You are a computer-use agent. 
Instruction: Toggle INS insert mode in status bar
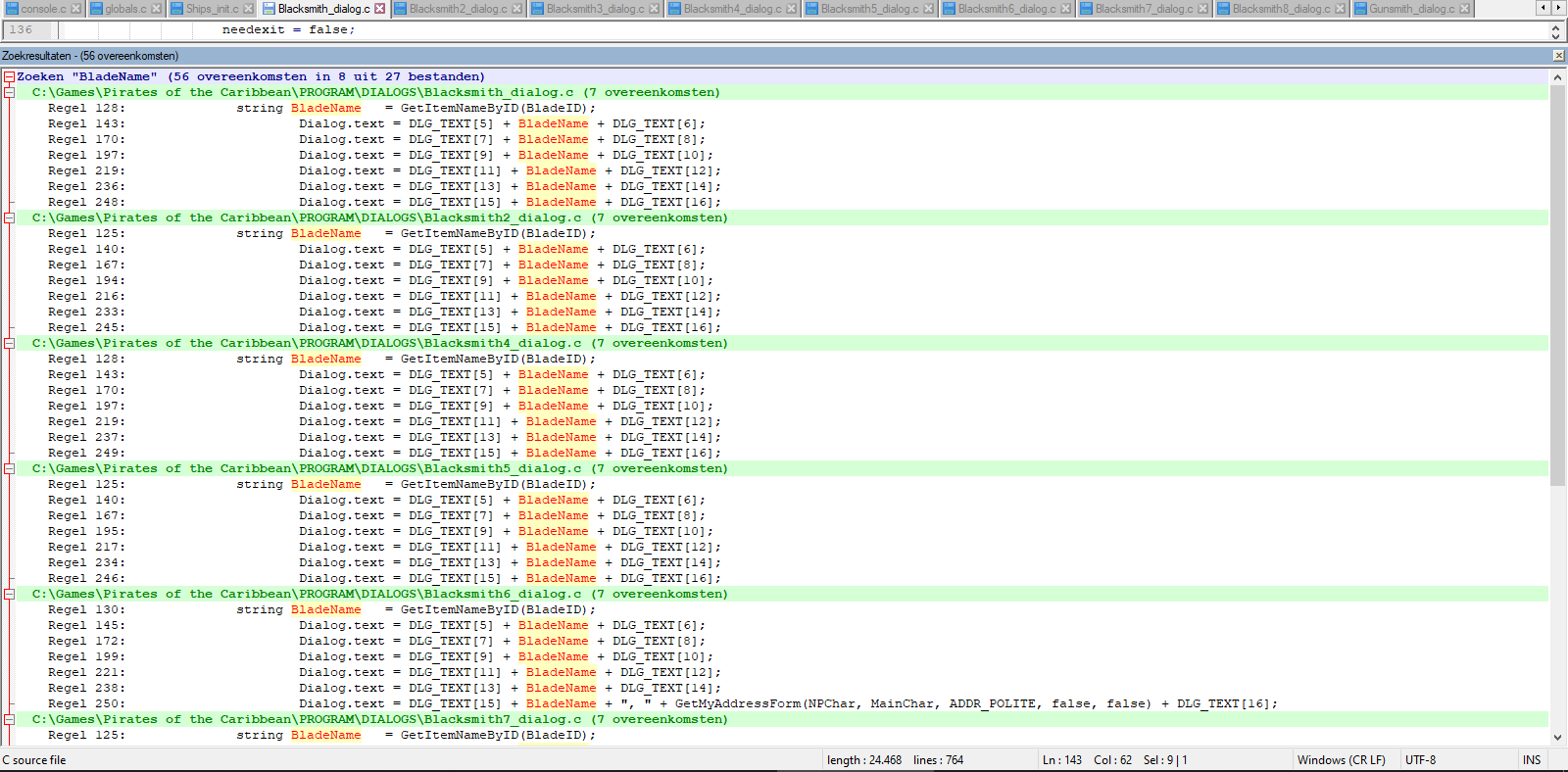point(1531,760)
